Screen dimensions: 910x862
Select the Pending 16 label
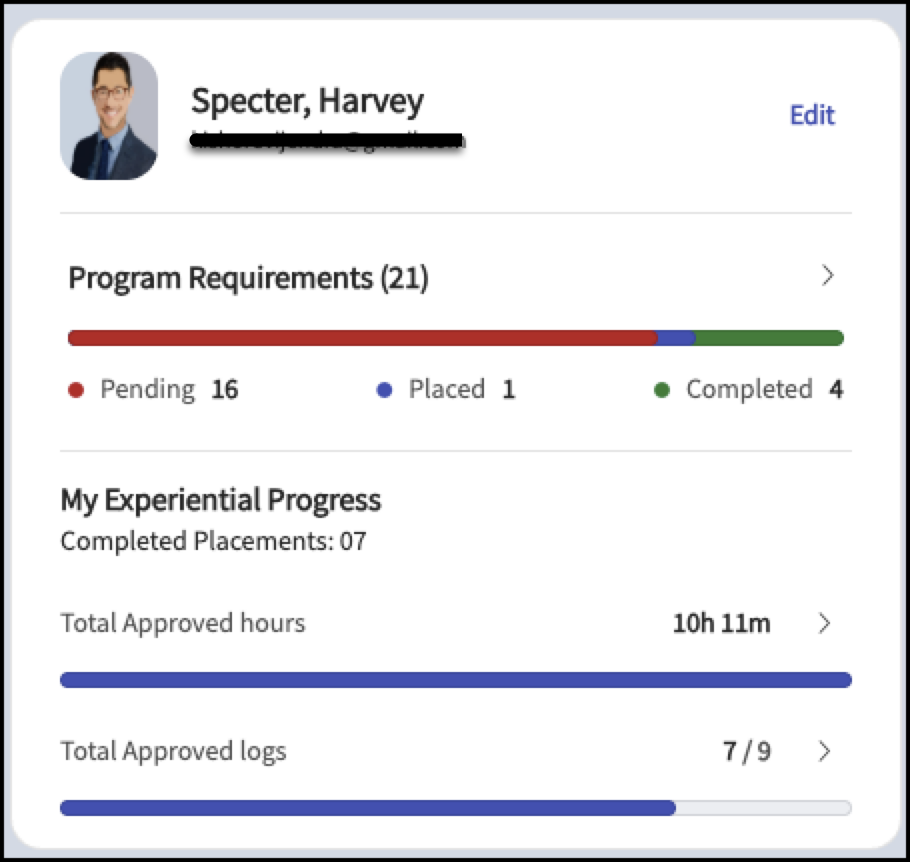click(169, 389)
